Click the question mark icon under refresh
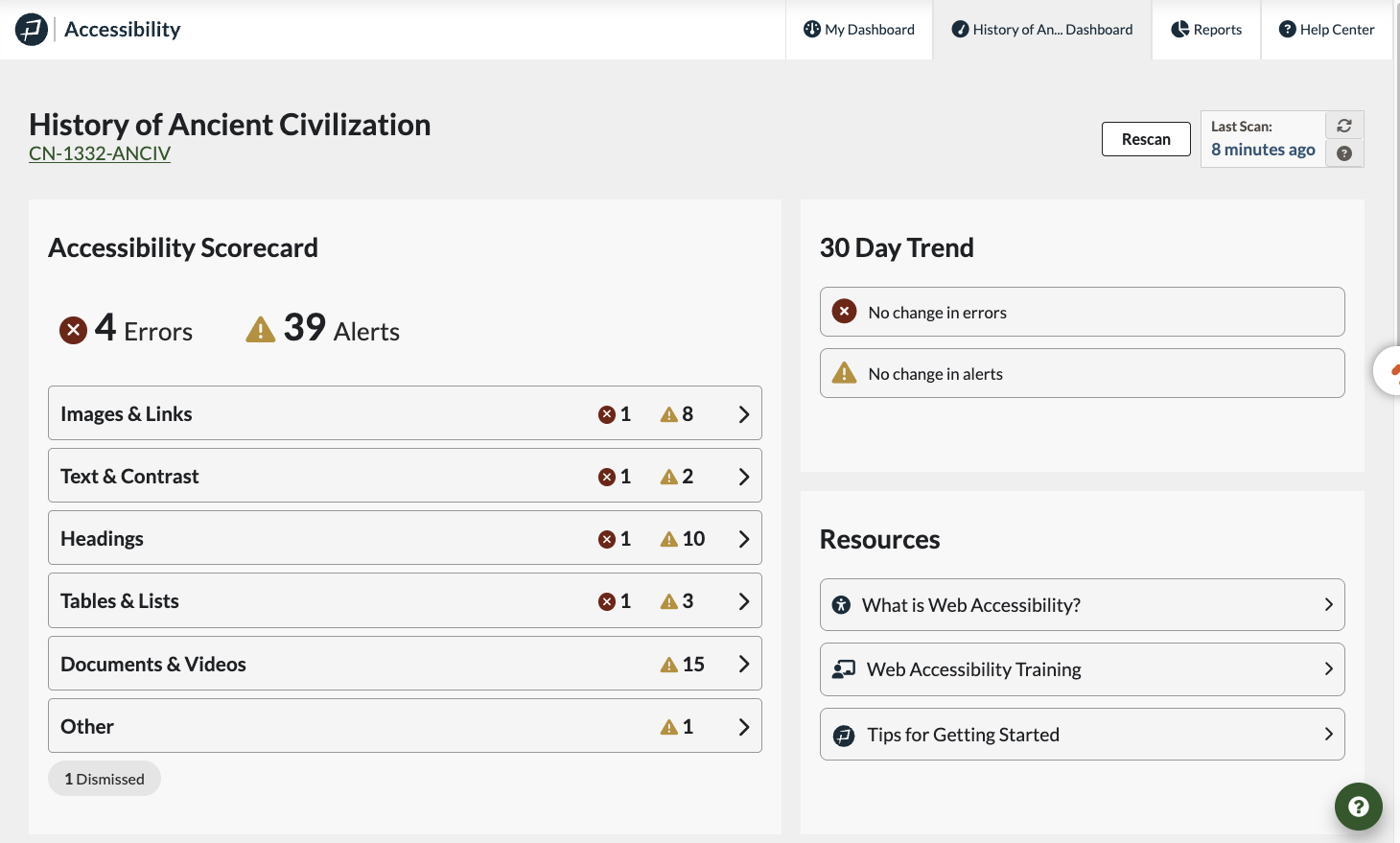Screen dimensions: 1400x843 (x=1344, y=153)
